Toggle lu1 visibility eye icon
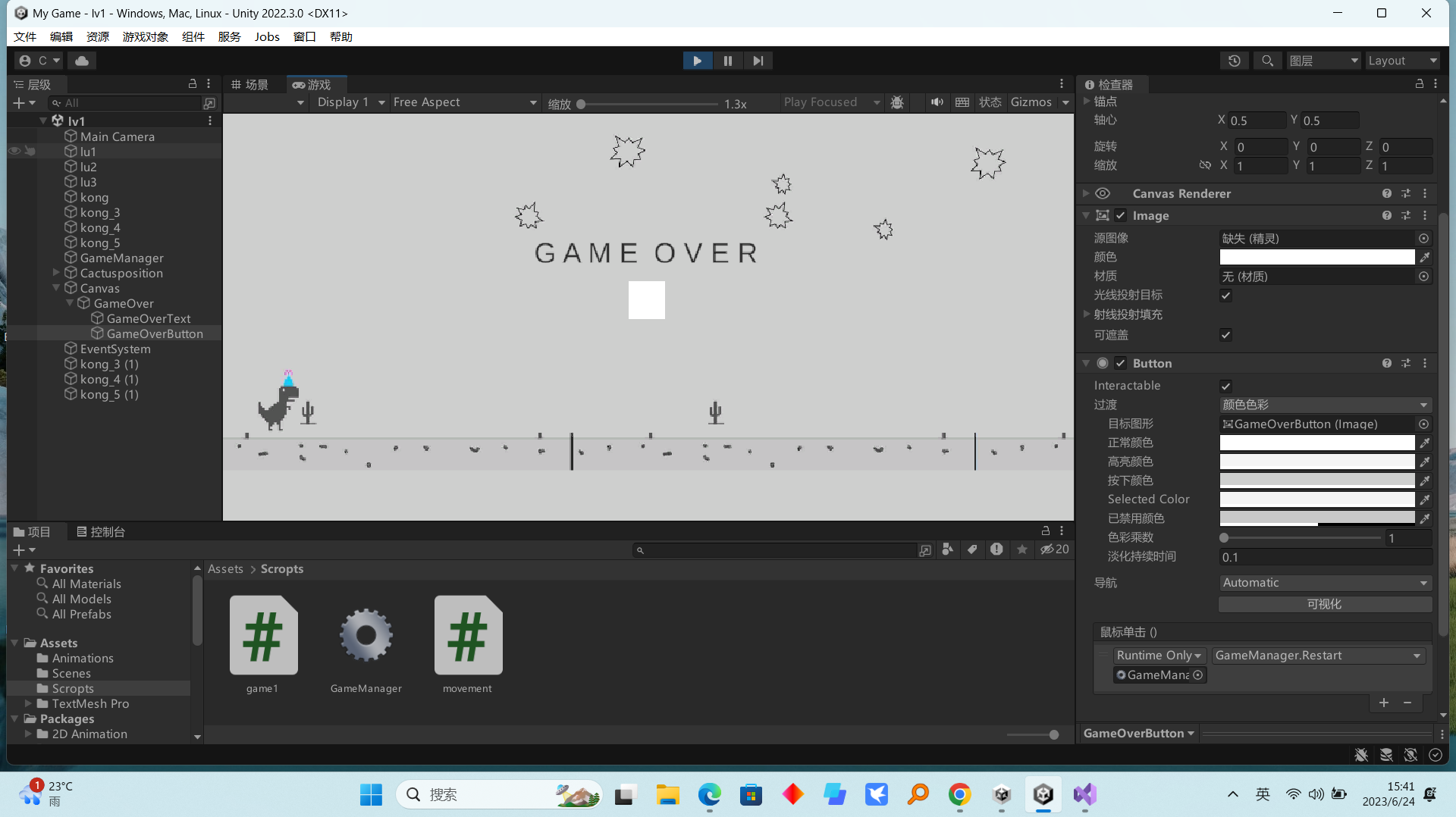This screenshot has width=1456, height=817. pyautogui.click(x=14, y=152)
